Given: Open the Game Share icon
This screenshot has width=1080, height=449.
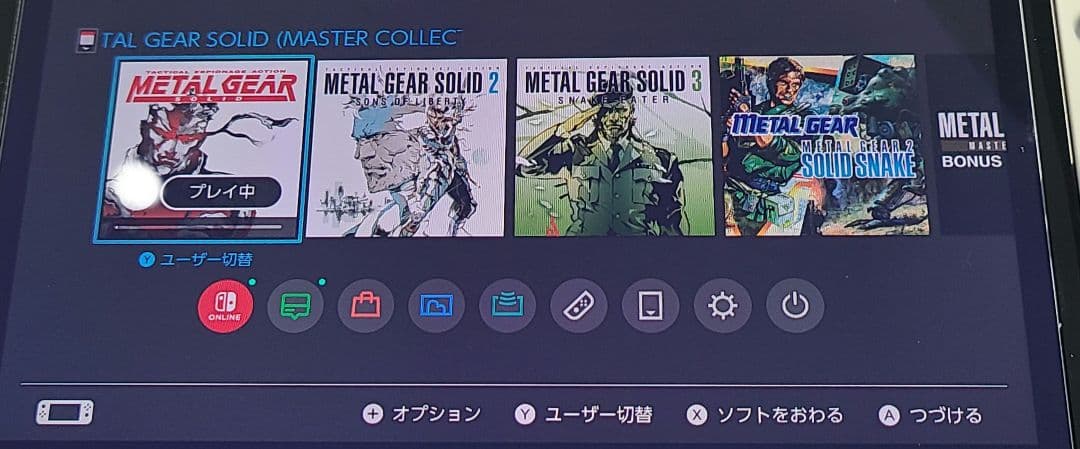Looking at the screenshot, I should pyautogui.click(x=508, y=306).
